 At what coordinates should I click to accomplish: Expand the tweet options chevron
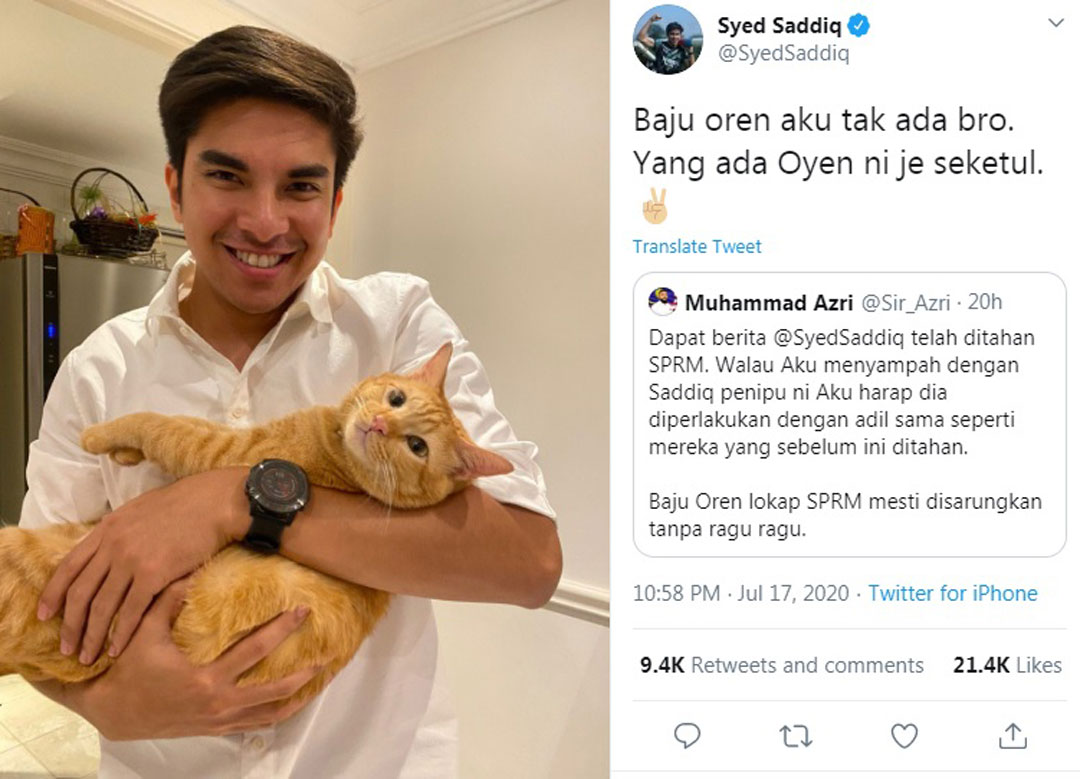pyautogui.click(x=1055, y=23)
